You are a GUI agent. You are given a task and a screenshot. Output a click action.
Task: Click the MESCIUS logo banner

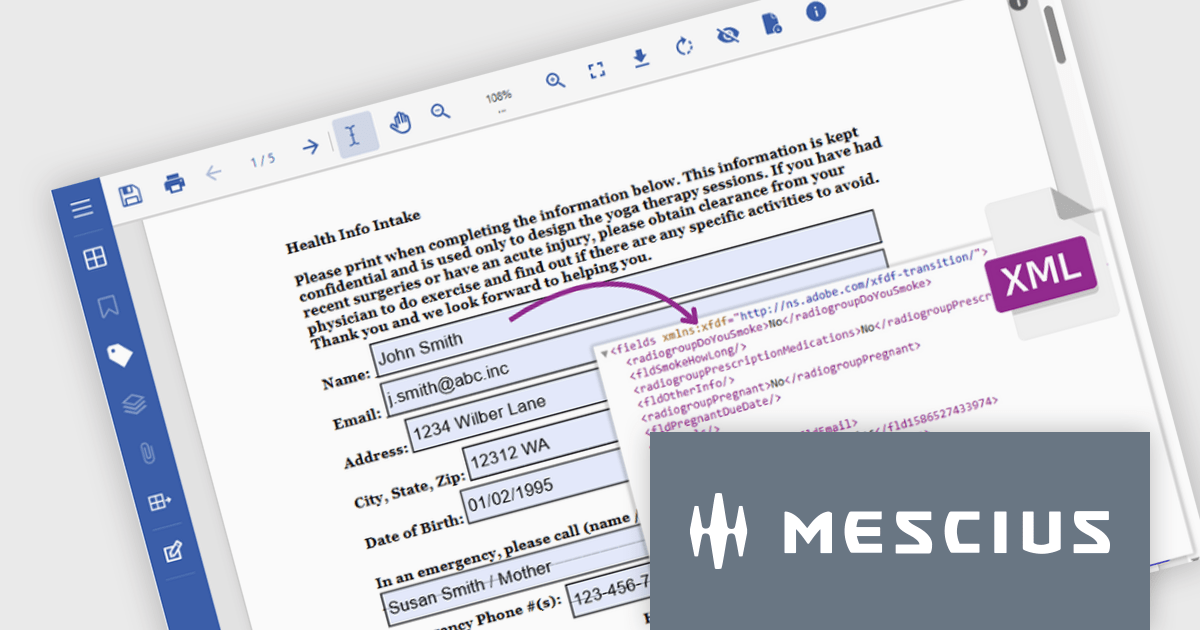pyautogui.click(x=900, y=531)
